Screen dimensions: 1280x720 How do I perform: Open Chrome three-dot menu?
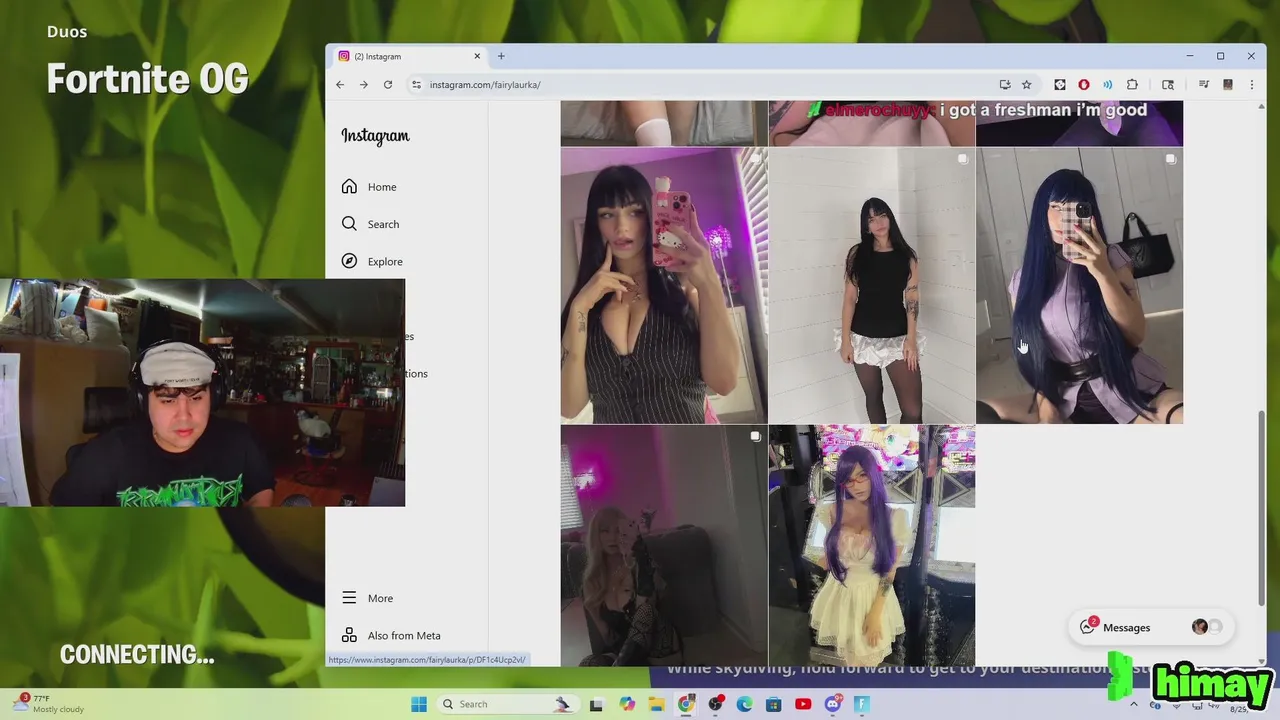point(1252,85)
